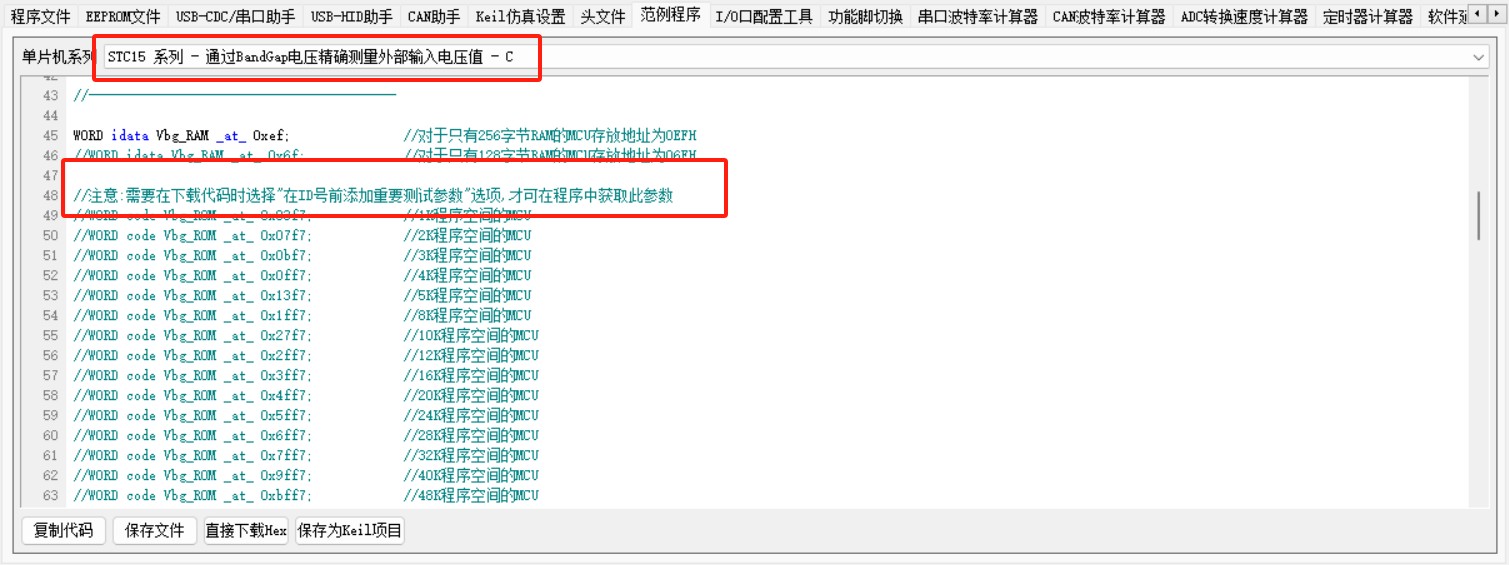Select the 范例程序 tab
Viewport: 1509px width, 565px height.
671,15
